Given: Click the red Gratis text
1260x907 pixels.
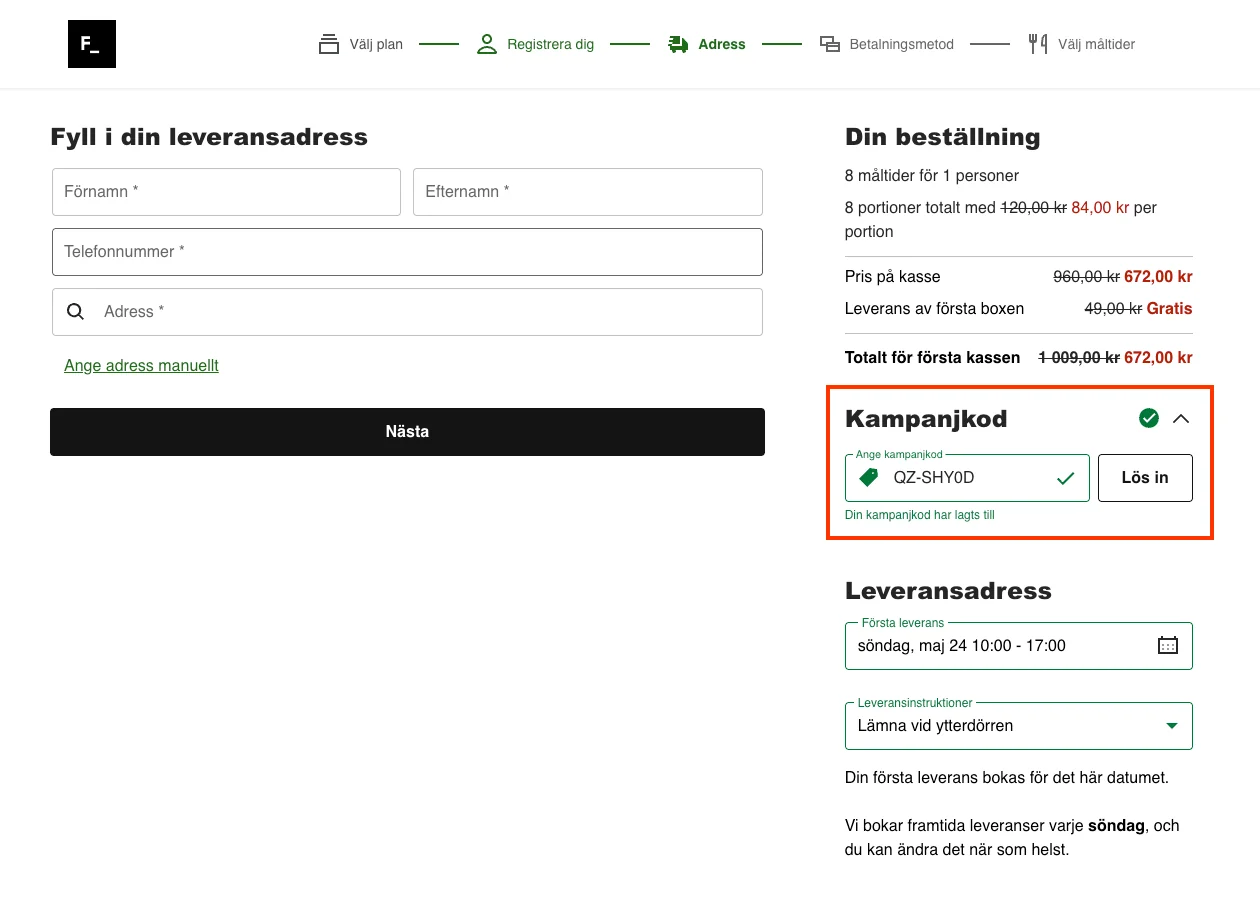Looking at the screenshot, I should point(1170,309).
